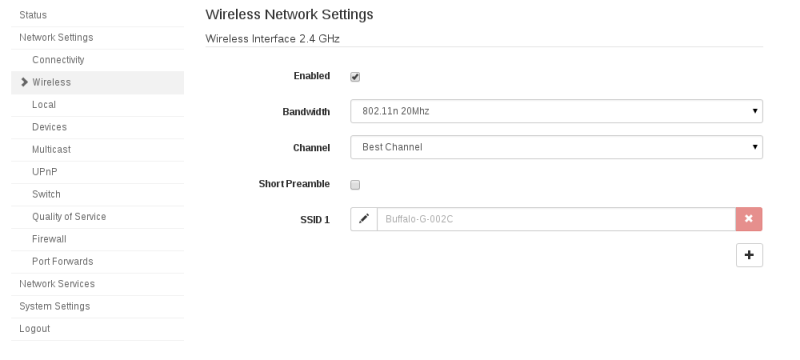Remove SSID 1 with the red X button
The width and height of the screenshot is (800, 360).
tap(749, 219)
